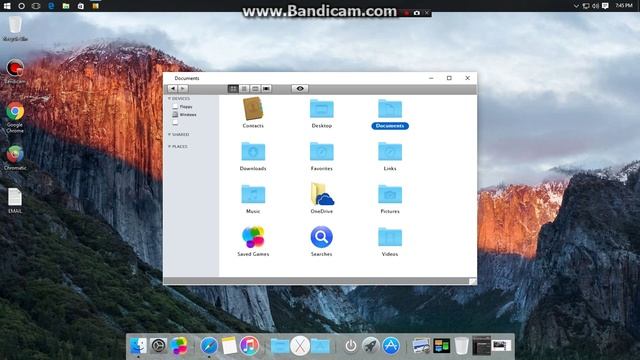Show hidden tray icons chevron
The image size is (640, 360).
pyautogui.click(x=576, y=6)
